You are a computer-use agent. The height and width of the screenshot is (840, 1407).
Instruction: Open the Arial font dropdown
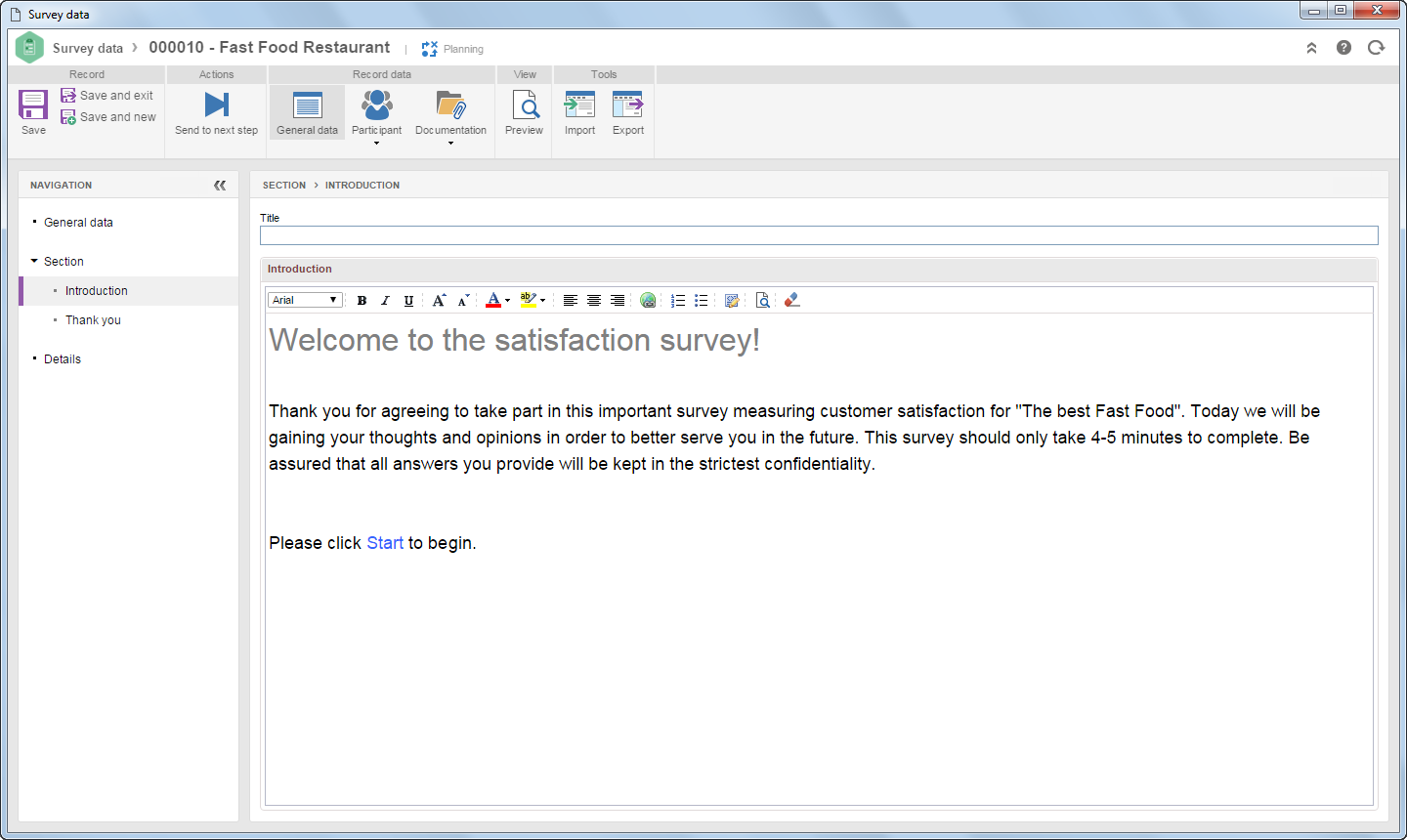[305, 300]
